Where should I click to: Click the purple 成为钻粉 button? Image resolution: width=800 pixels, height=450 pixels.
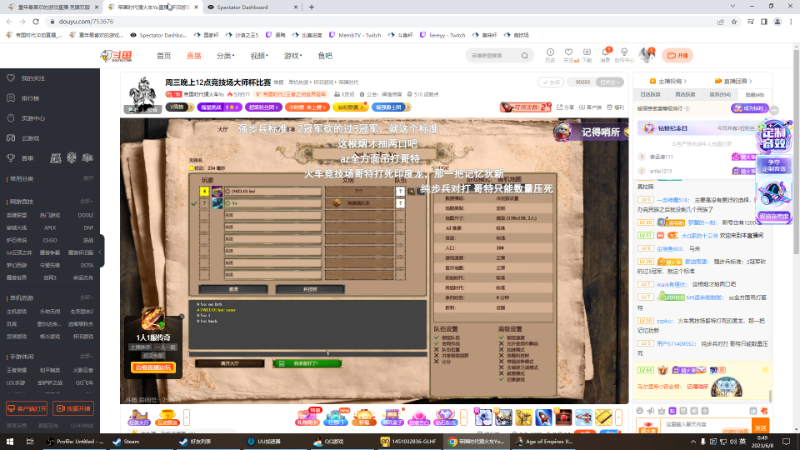750,108
